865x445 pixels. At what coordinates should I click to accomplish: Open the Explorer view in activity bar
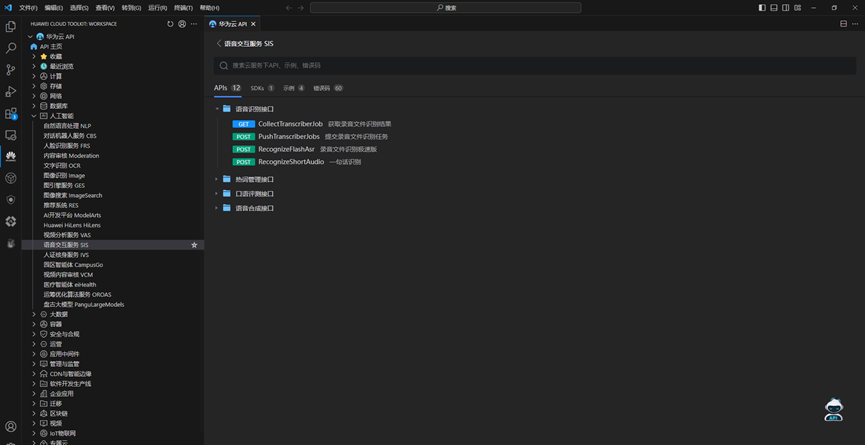10,26
